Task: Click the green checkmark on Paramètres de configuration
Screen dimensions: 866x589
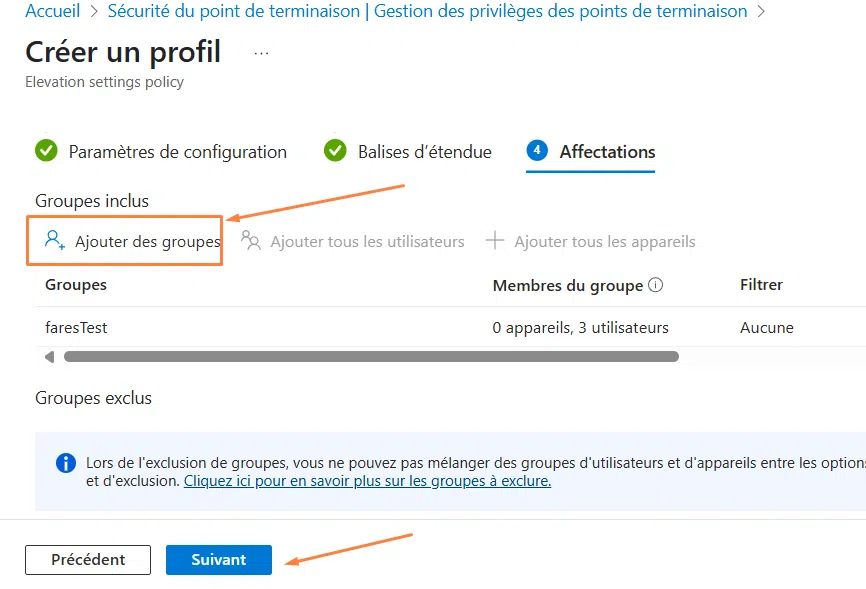Action: (46, 151)
